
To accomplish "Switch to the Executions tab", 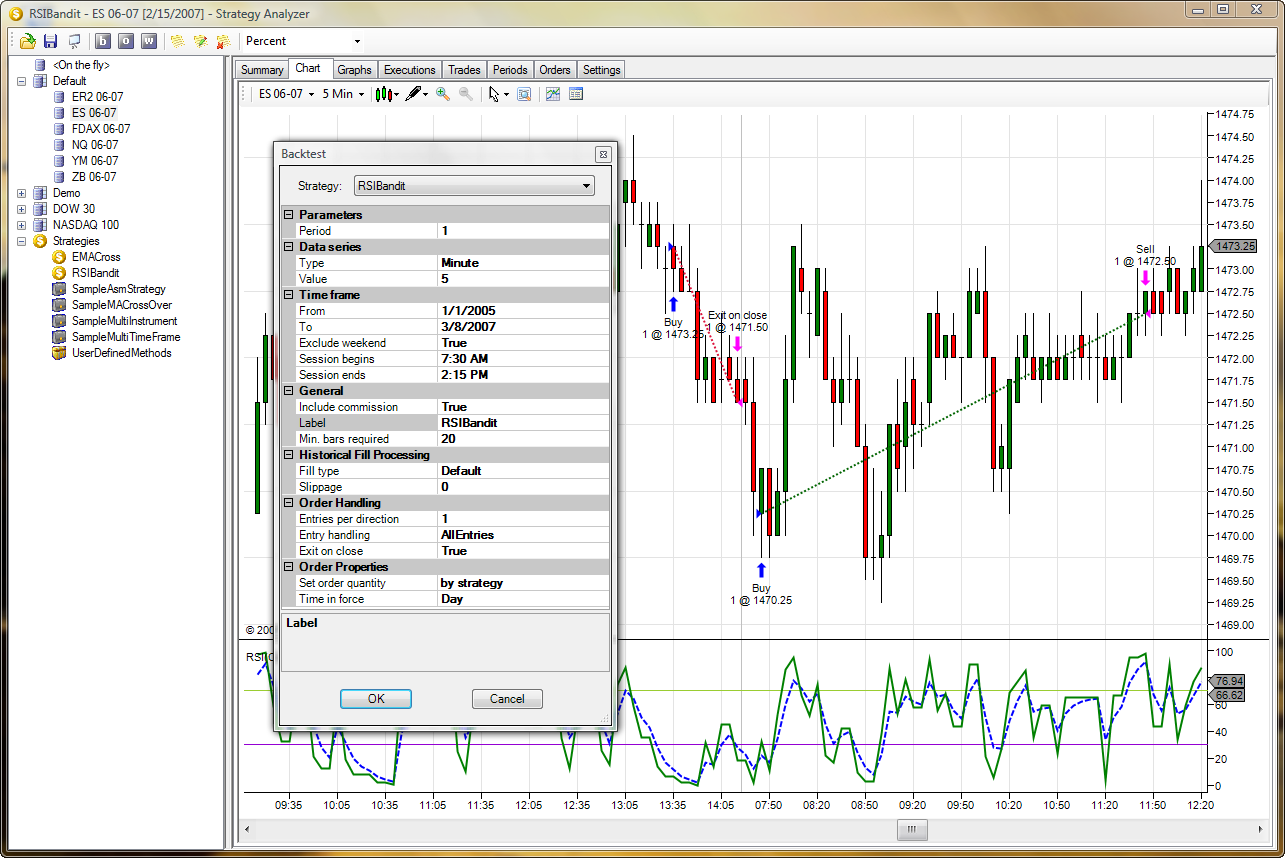I will (410, 70).
